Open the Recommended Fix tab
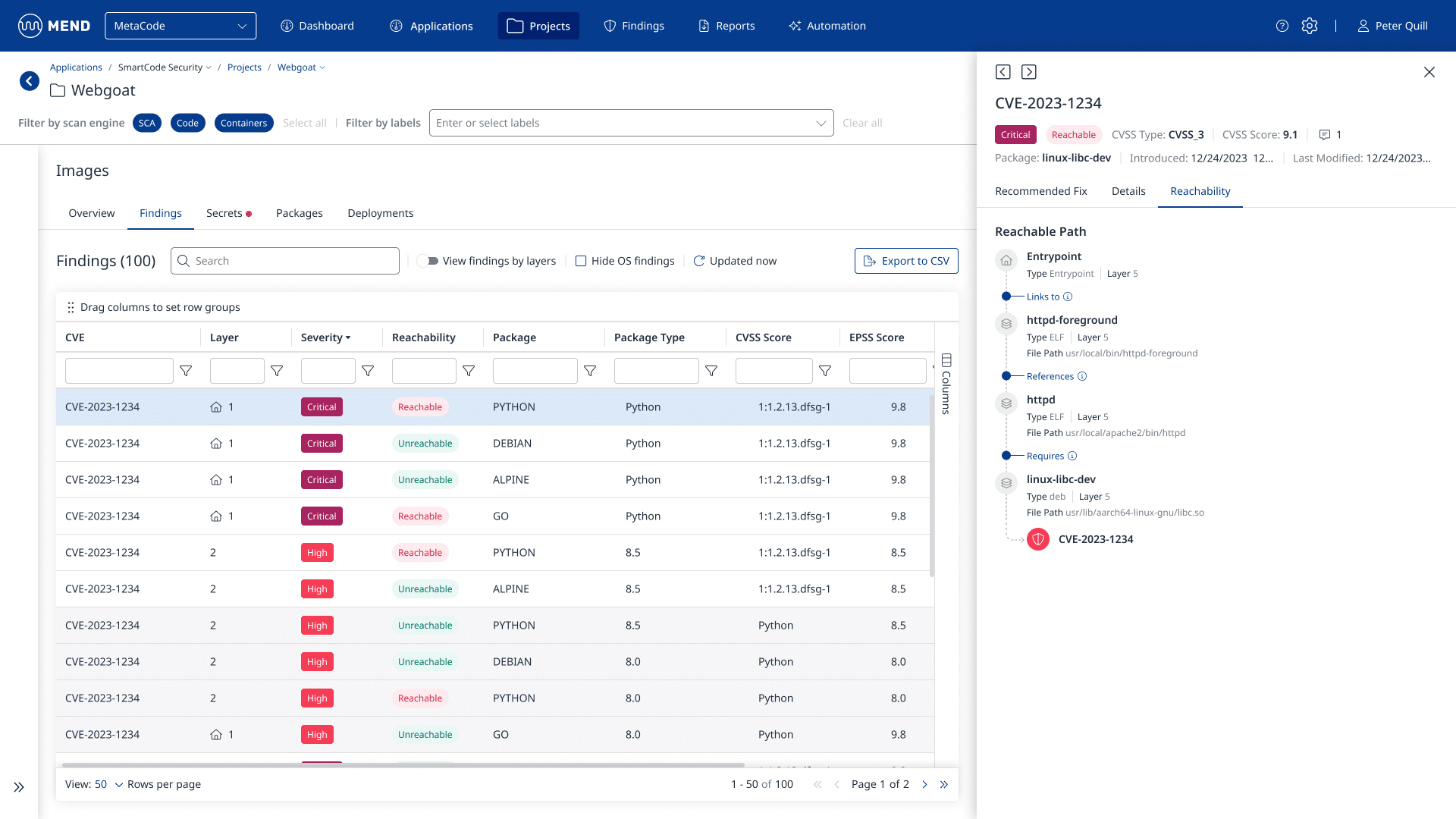The width and height of the screenshot is (1456, 819). (x=1040, y=191)
